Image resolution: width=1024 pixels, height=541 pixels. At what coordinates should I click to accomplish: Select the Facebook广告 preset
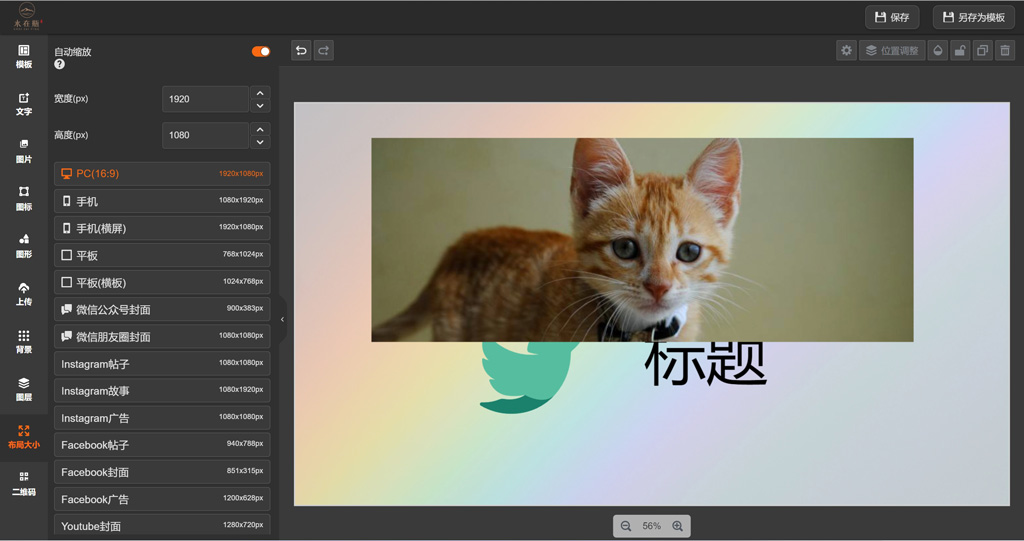pyautogui.click(x=162, y=499)
